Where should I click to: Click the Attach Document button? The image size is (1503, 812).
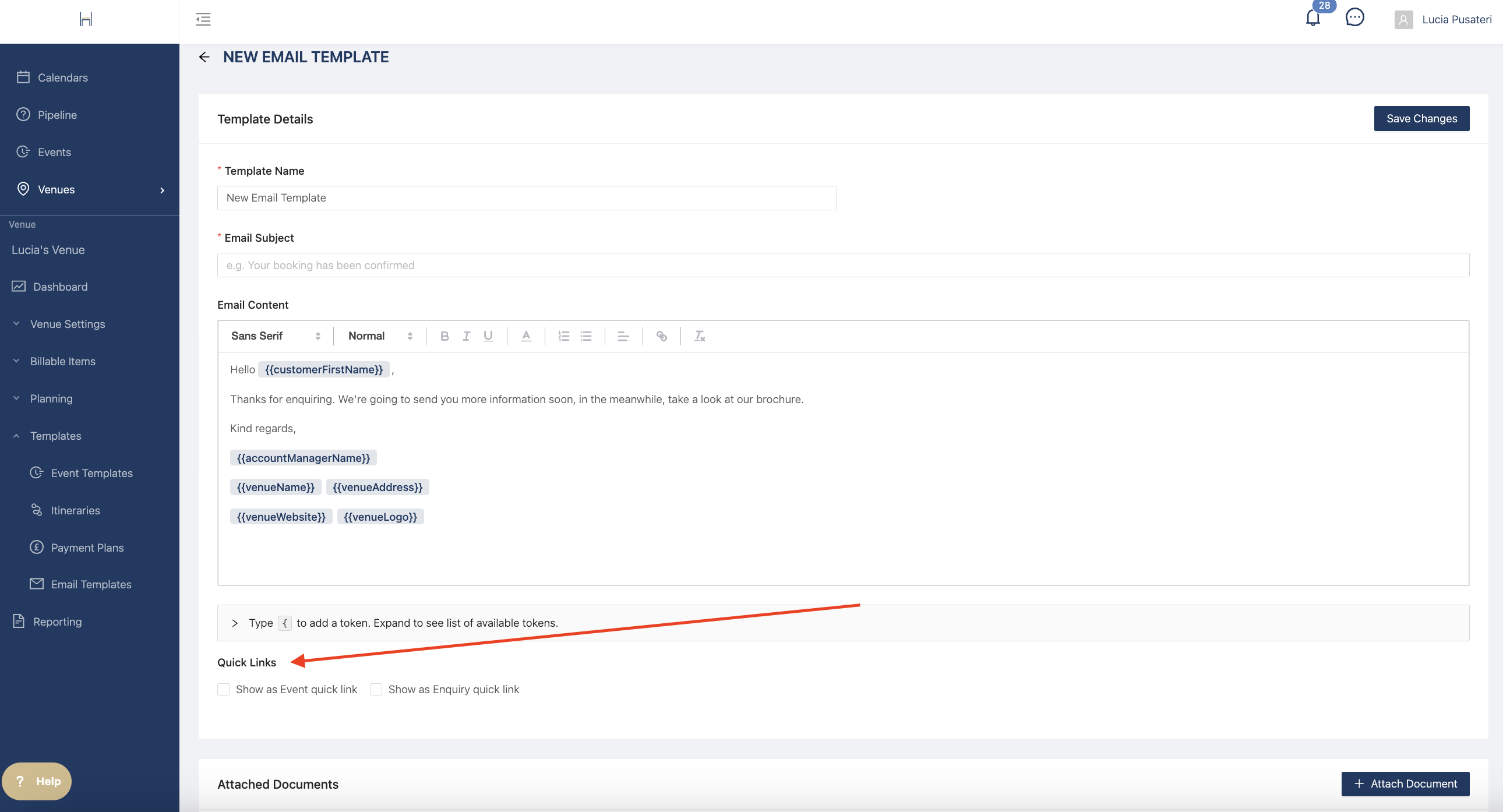coord(1405,783)
